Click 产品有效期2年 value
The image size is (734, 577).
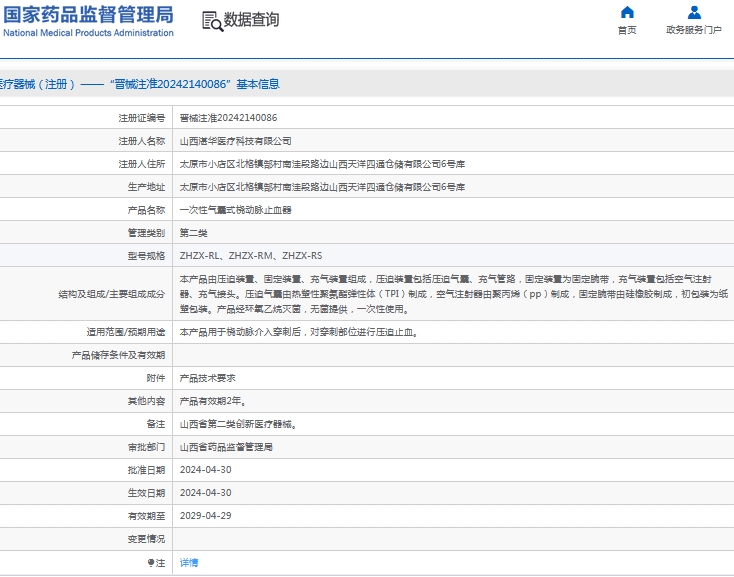211,401
